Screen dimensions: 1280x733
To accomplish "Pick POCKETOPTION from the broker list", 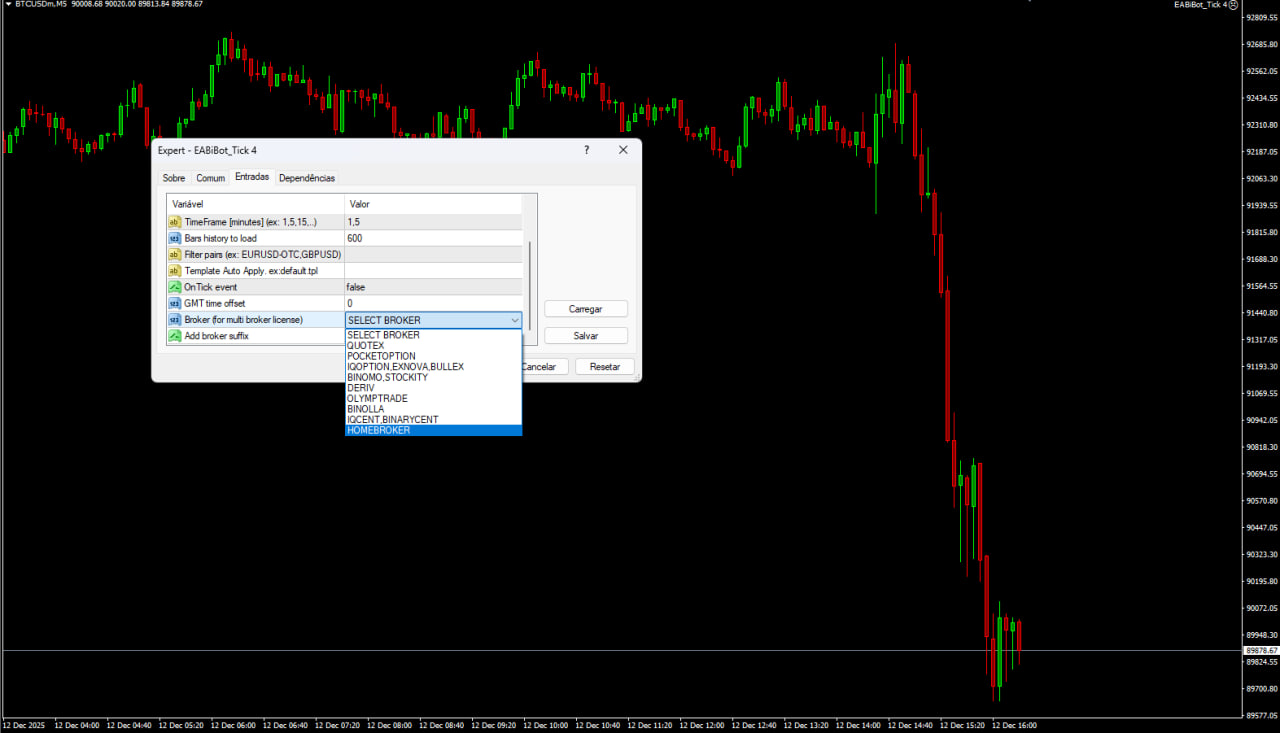I will (x=381, y=356).
